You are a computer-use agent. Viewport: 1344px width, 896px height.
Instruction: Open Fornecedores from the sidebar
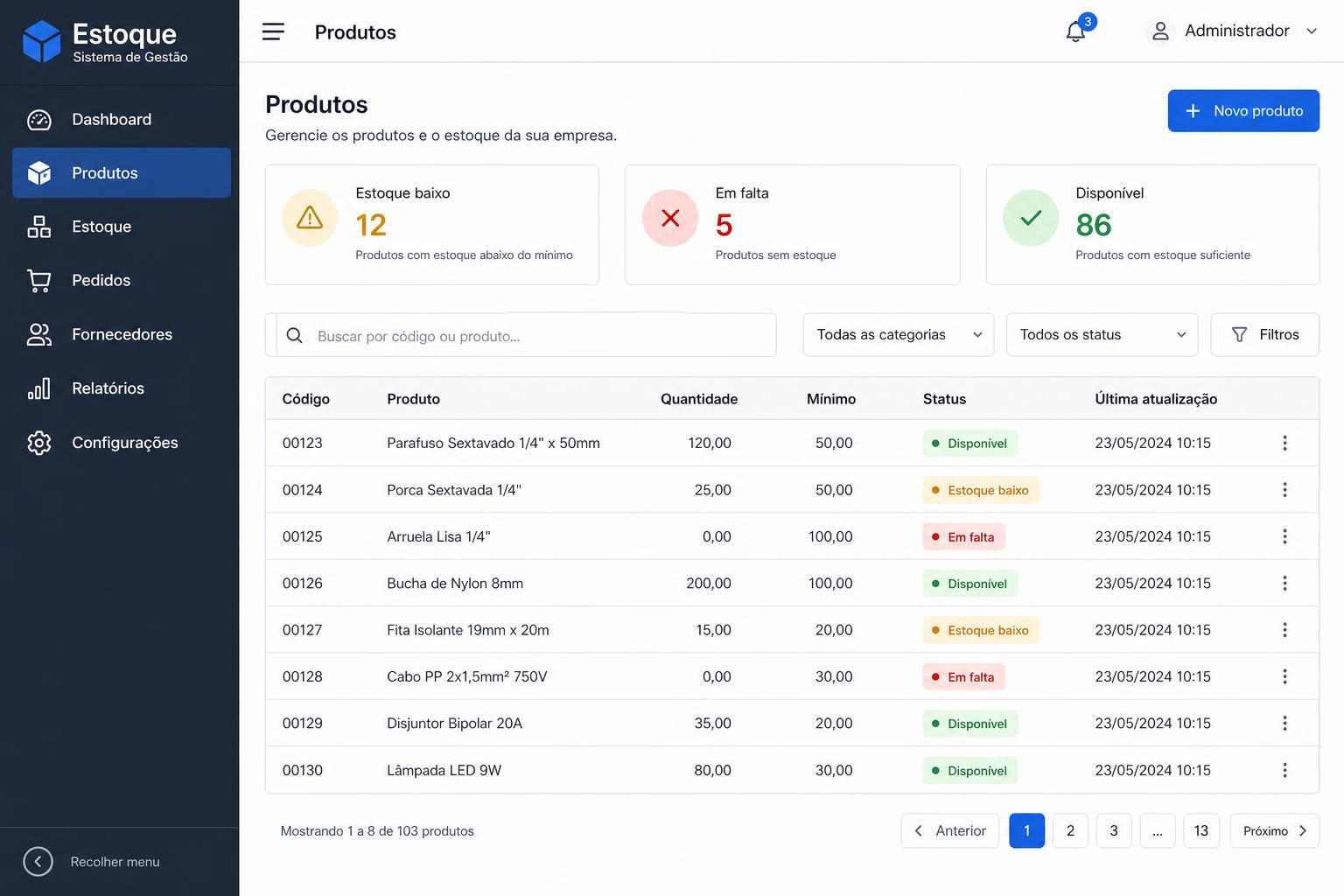tap(122, 334)
